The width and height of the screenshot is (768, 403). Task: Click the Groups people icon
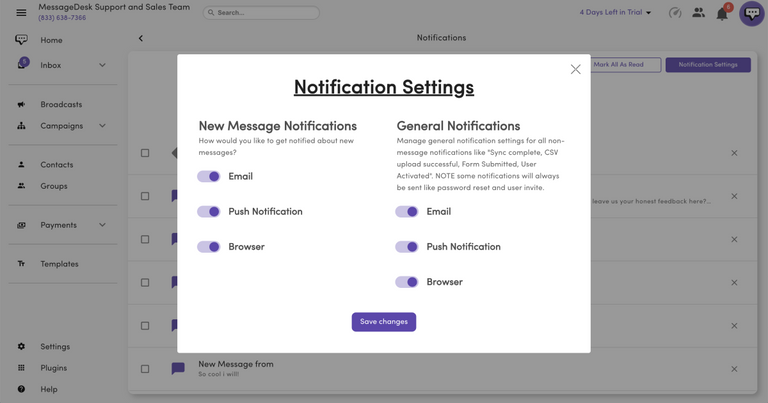[21, 186]
